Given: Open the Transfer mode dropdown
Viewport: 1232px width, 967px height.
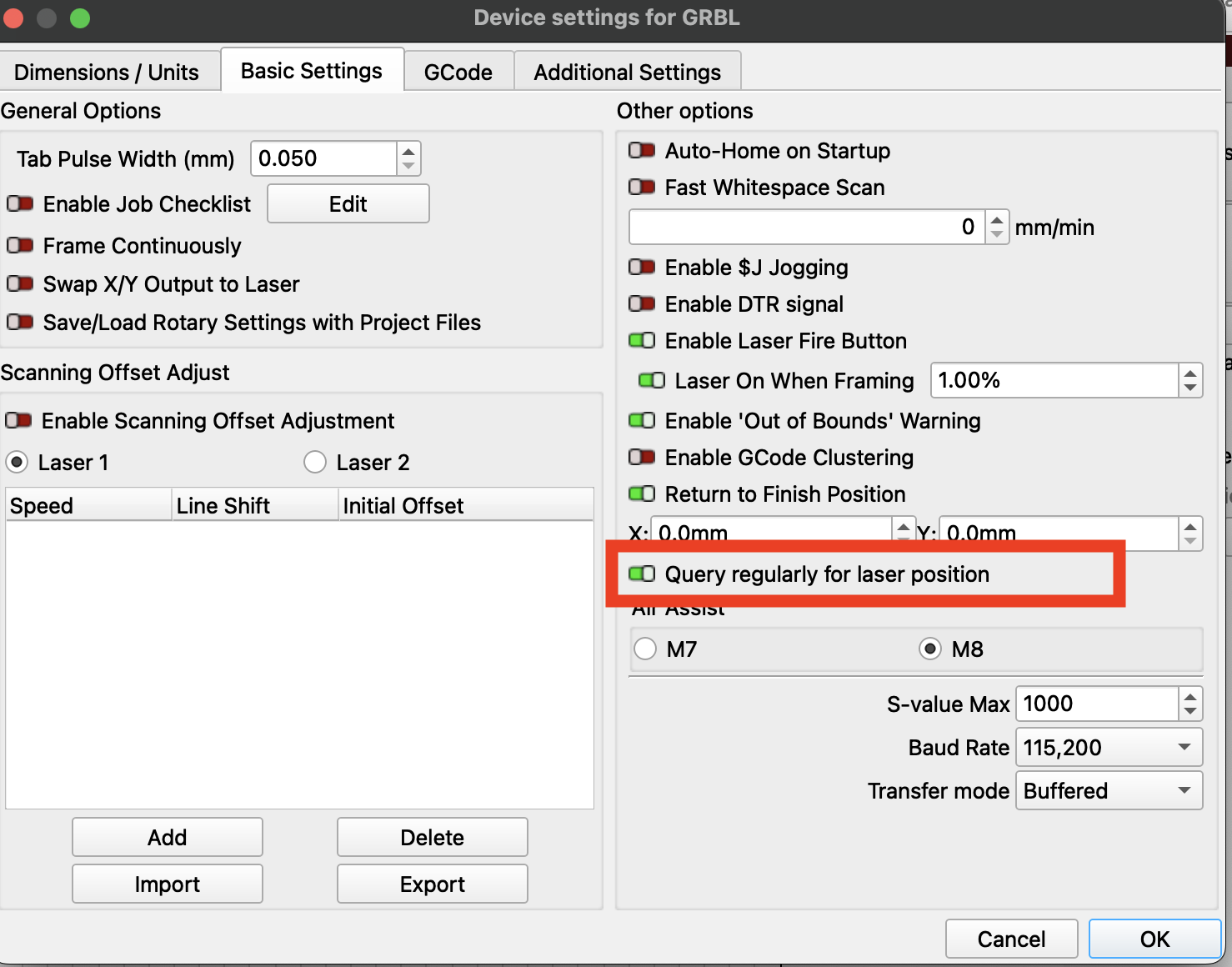Looking at the screenshot, I should click(1109, 790).
